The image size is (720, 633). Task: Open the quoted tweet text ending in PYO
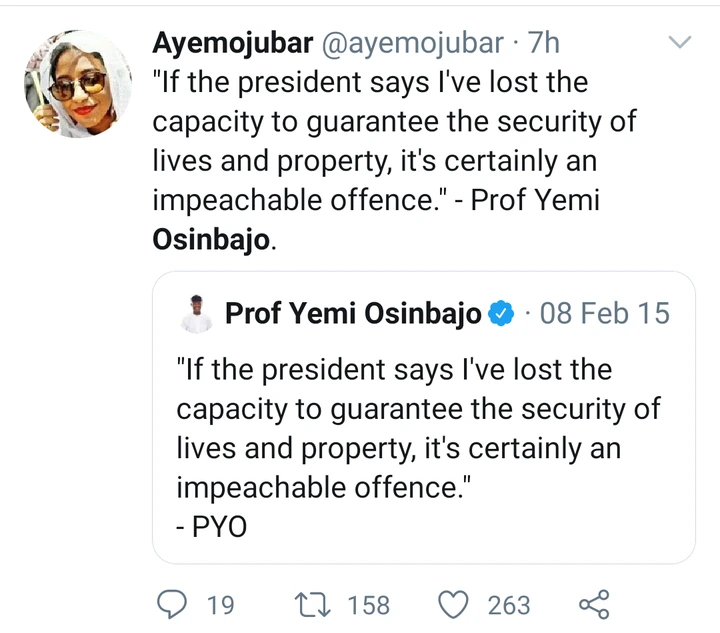click(x=418, y=429)
